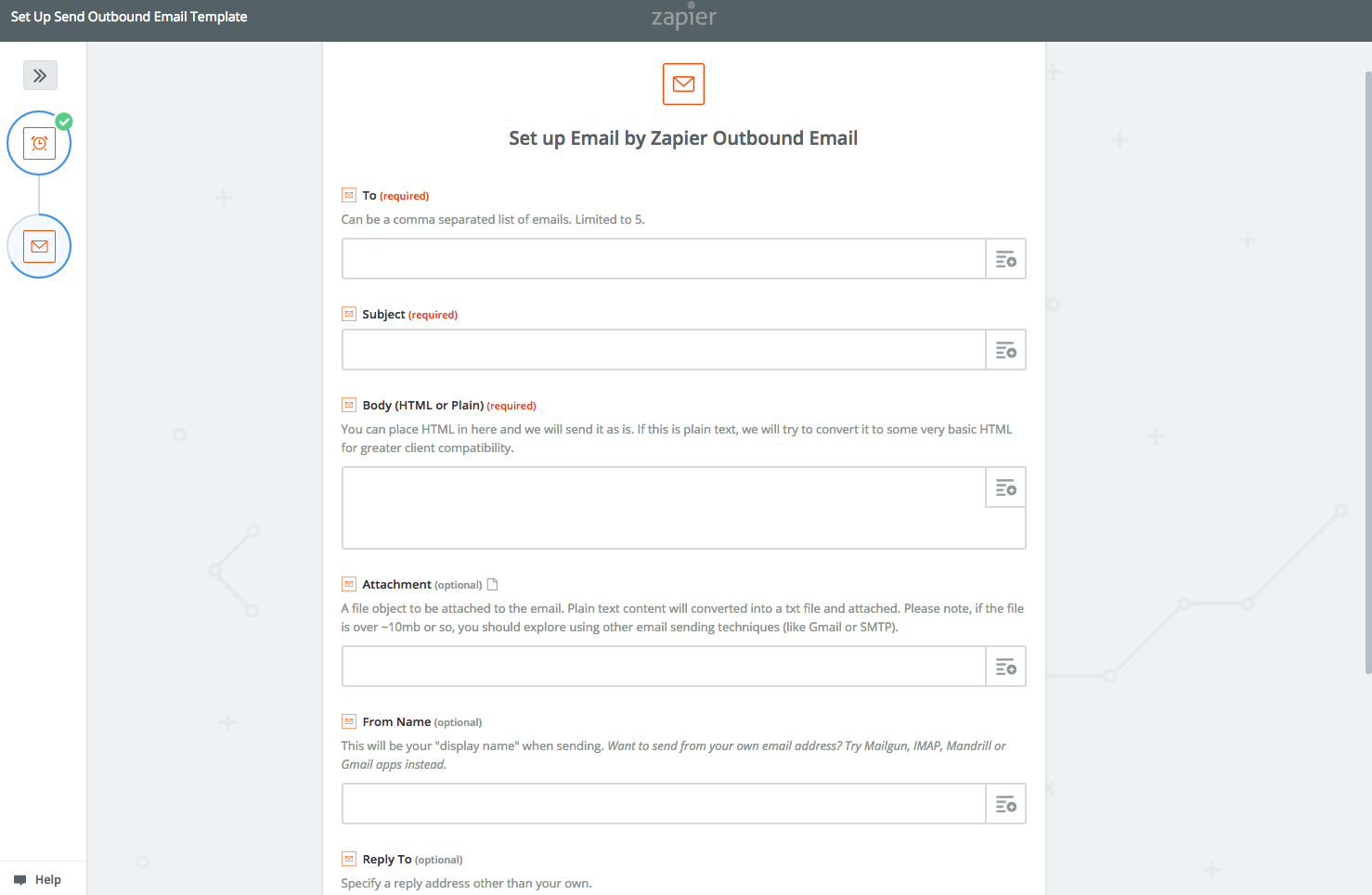Viewport: 1372px width, 895px height.
Task: Click the 'Reply To' field label
Action: coord(387,859)
